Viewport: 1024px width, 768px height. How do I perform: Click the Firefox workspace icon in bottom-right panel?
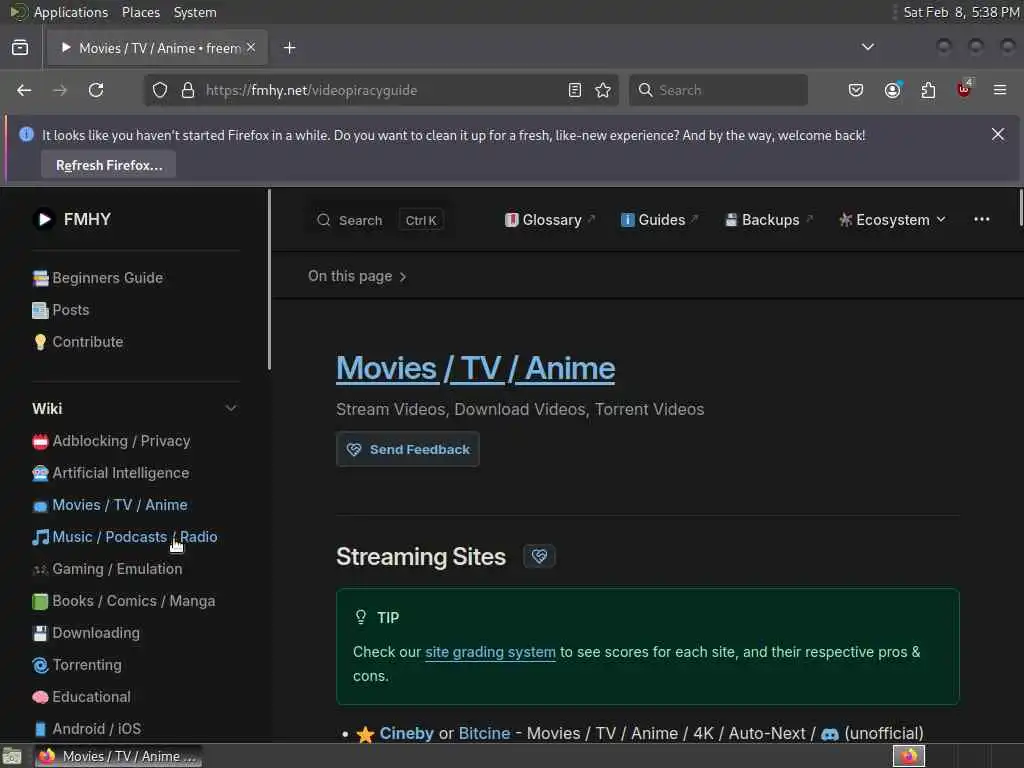(x=909, y=756)
